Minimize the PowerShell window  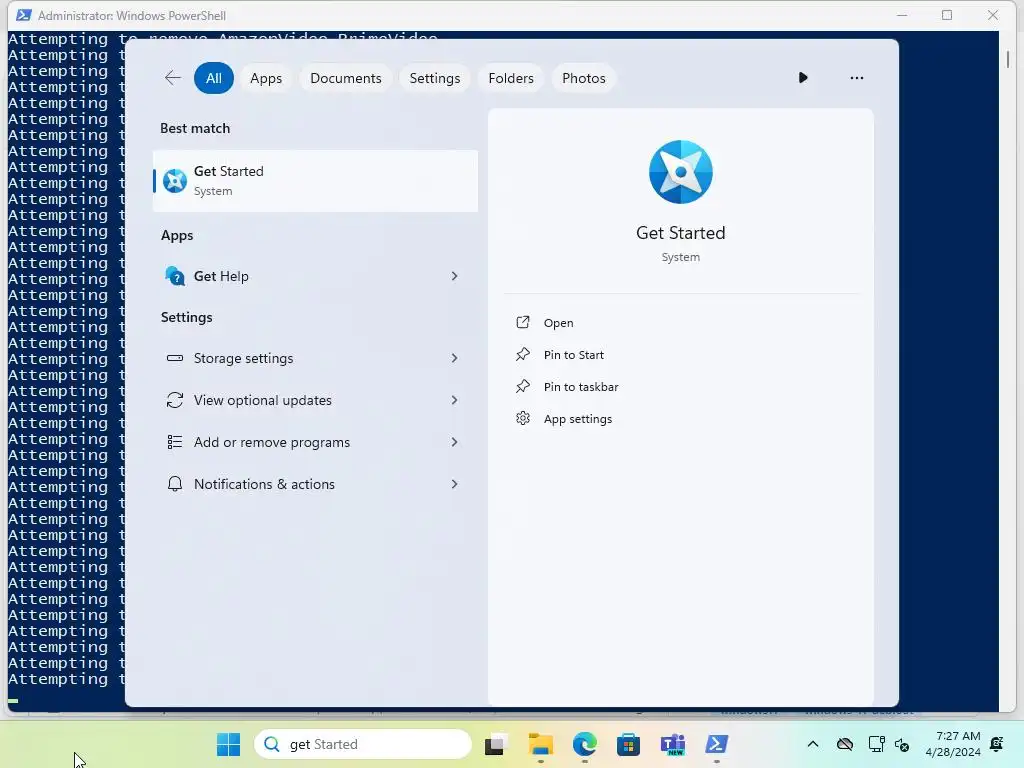(x=902, y=15)
